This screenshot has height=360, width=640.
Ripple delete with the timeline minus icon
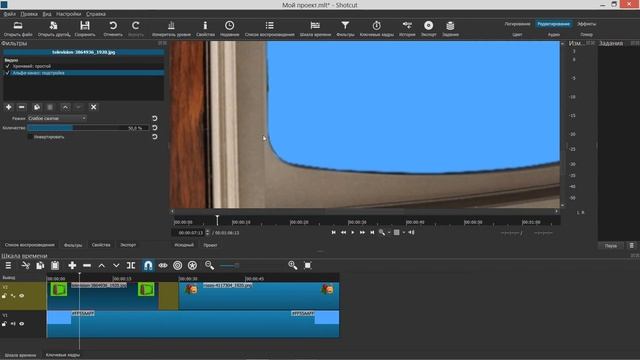(x=87, y=265)
